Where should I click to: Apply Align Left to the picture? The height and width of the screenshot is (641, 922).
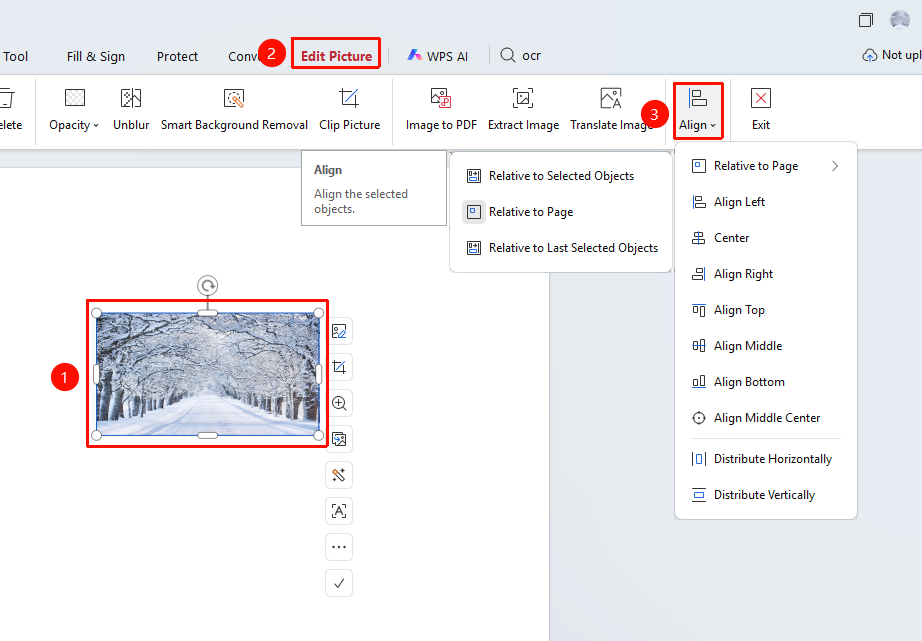[766, 202]
